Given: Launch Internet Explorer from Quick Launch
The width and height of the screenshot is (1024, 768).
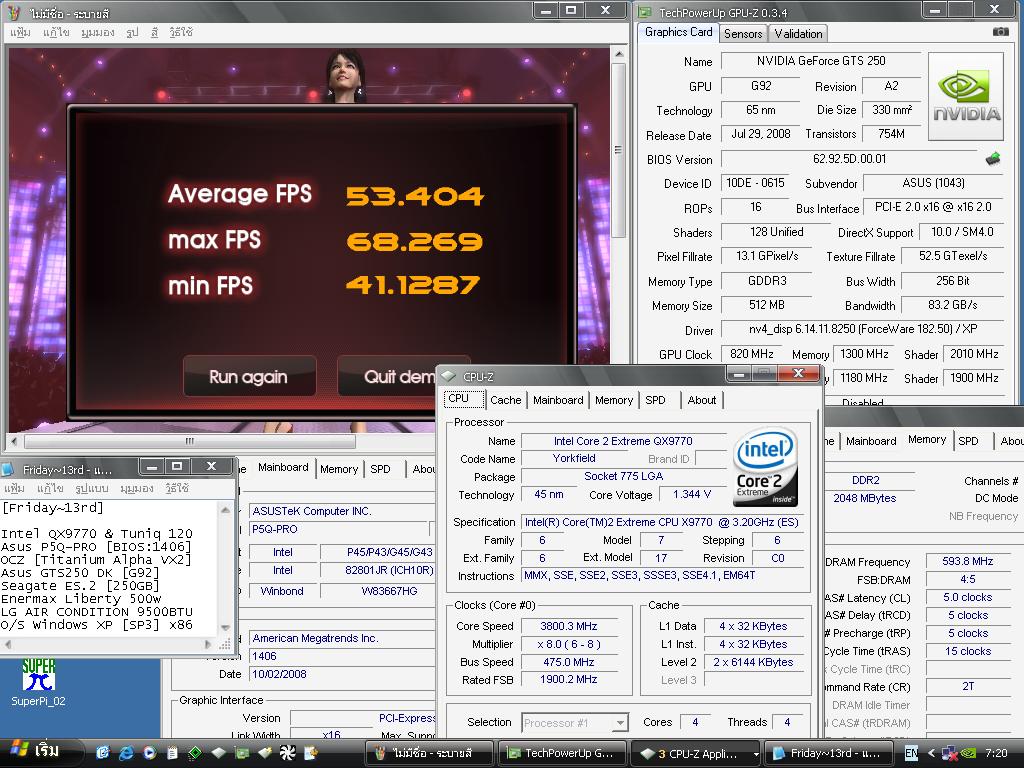Looking at the screenshot, I should tap(125, 753).
